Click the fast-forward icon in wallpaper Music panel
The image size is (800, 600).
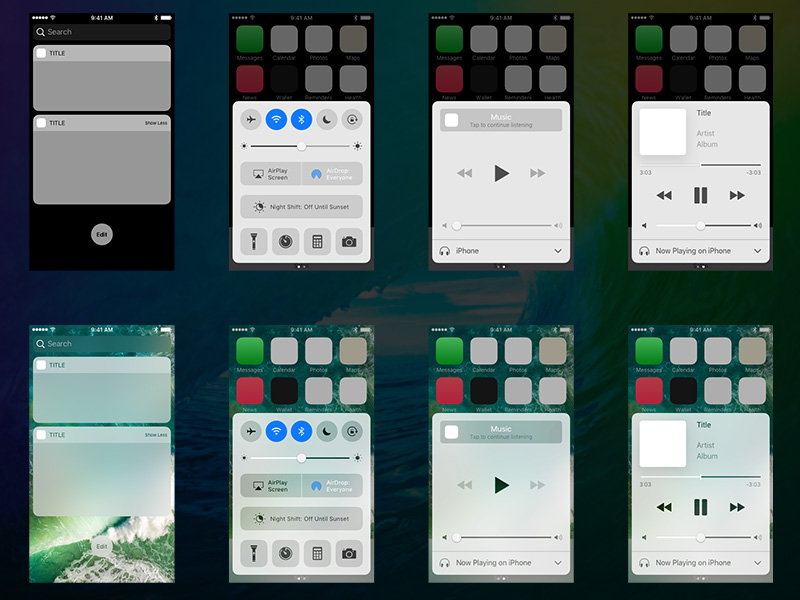537,485
